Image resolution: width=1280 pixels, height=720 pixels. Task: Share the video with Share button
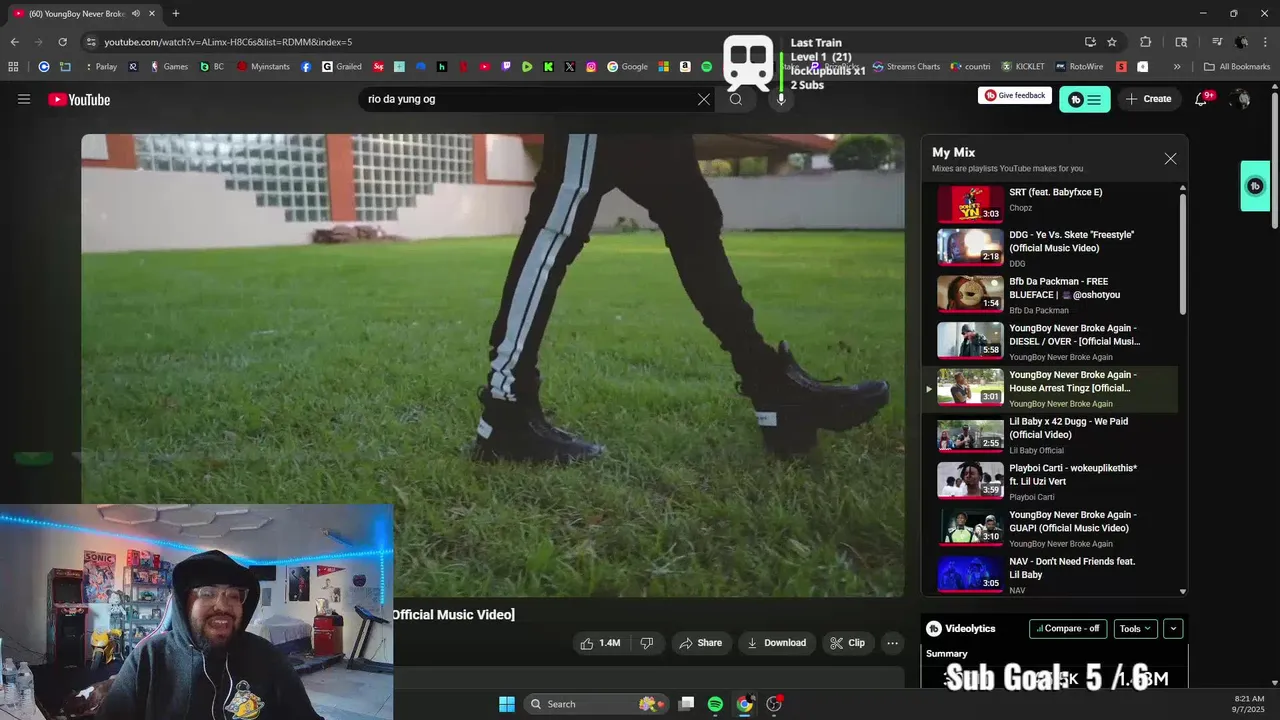pos(700,643)
